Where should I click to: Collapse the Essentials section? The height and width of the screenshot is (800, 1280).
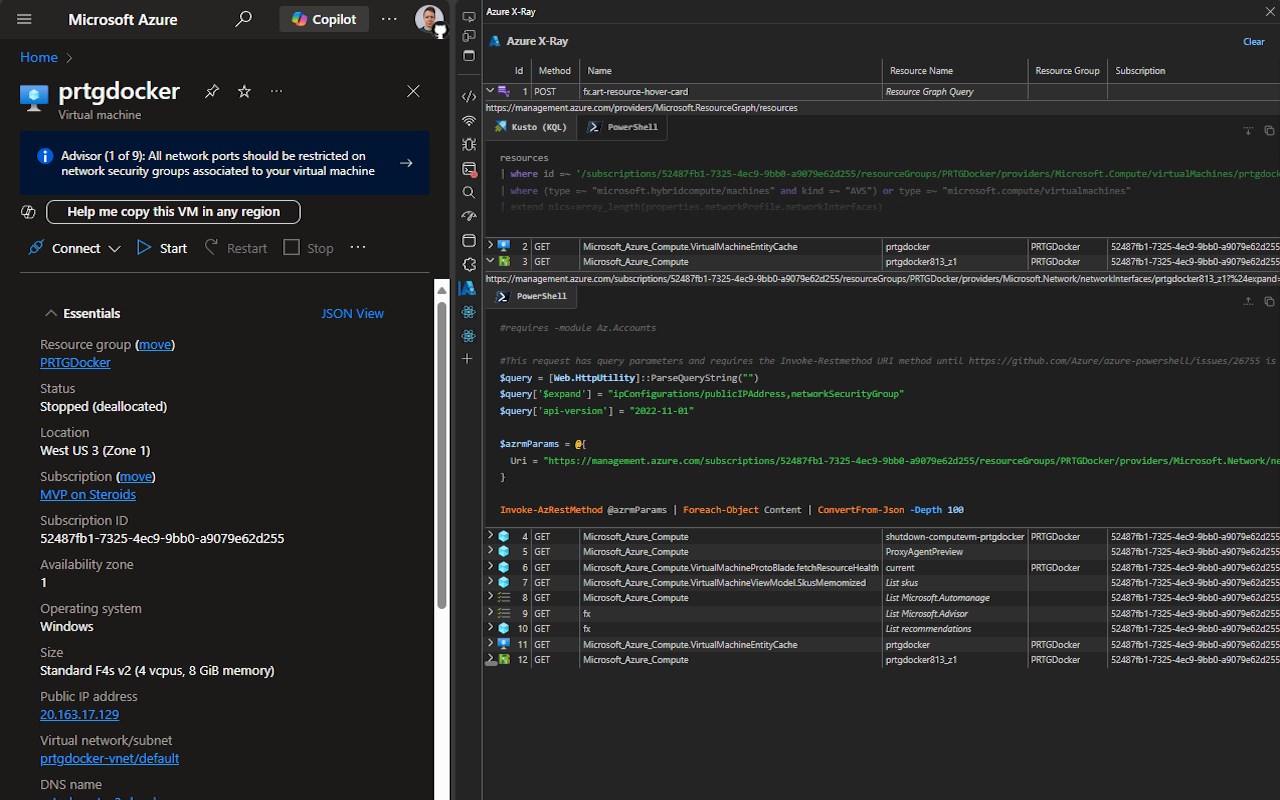pyautogui.click(x=51, y=313)
